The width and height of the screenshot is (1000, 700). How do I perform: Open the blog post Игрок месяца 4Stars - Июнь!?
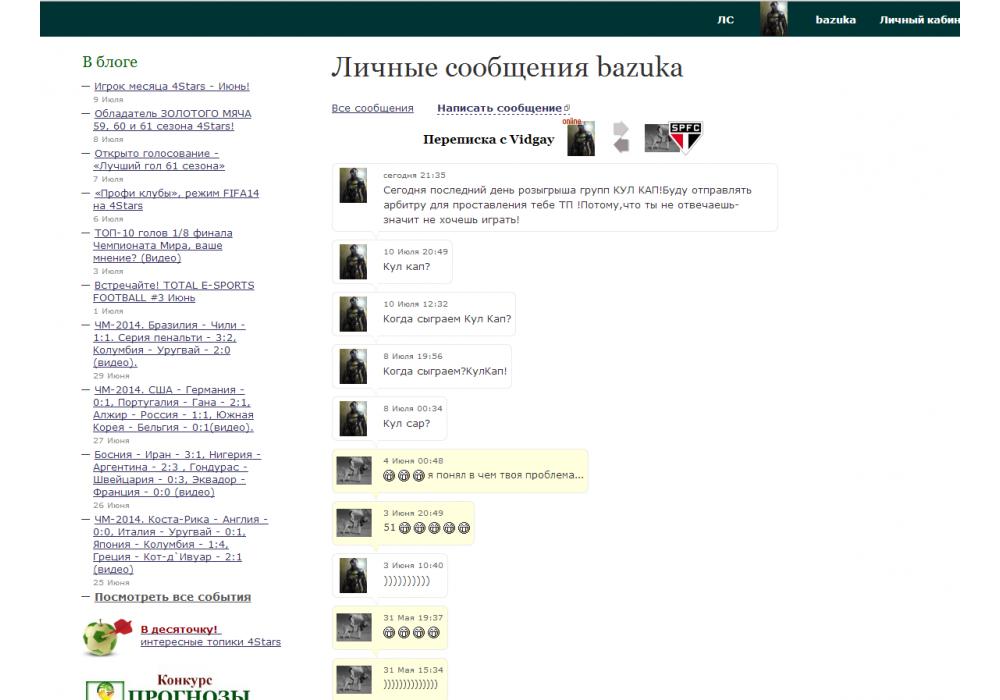(x=171, y=87)
